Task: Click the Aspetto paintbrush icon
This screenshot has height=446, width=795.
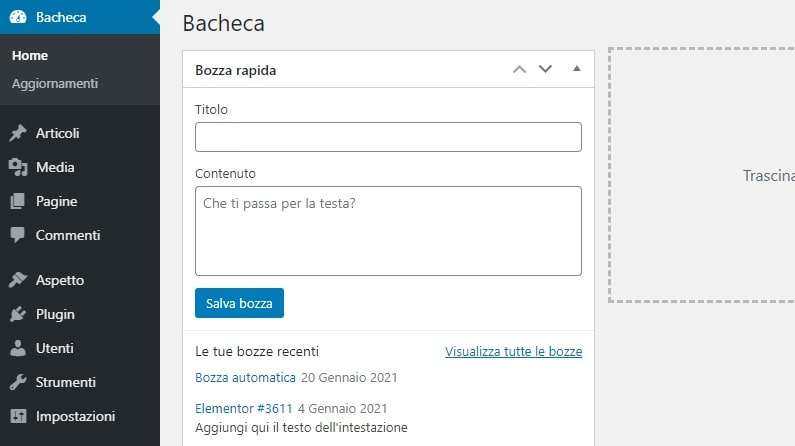Action: pos(17,280)
